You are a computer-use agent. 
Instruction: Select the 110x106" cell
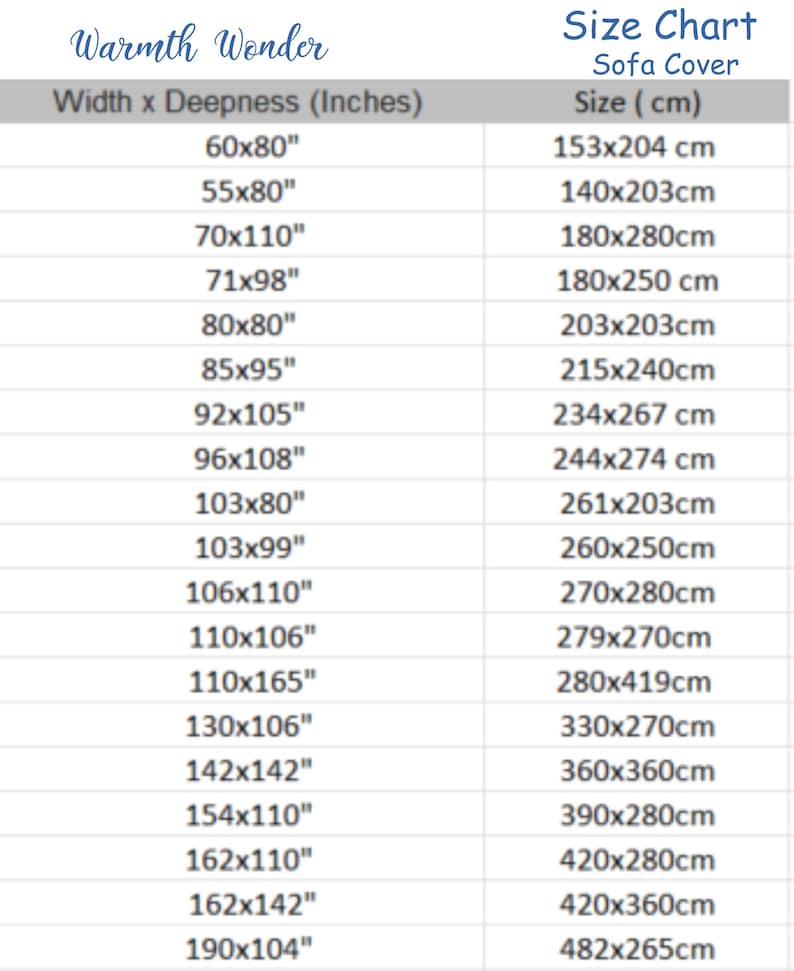[x=242, y=637]
